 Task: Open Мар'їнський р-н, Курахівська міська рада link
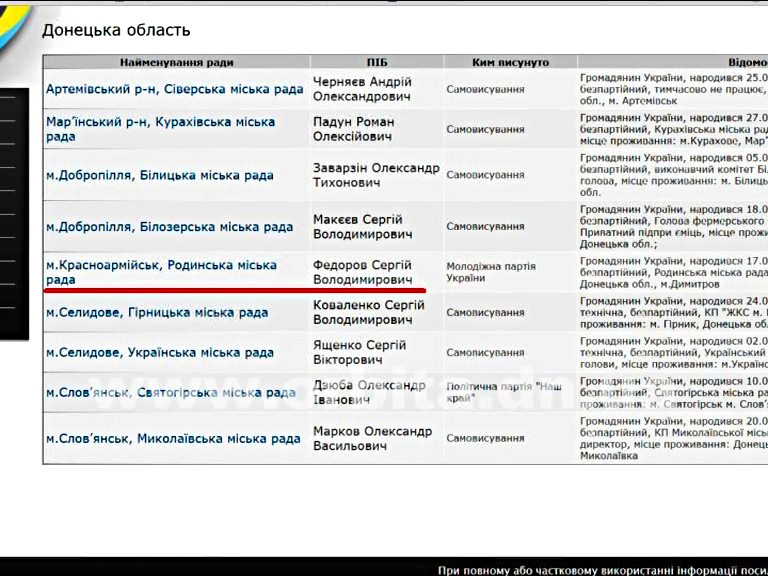[x=160, y=129]
